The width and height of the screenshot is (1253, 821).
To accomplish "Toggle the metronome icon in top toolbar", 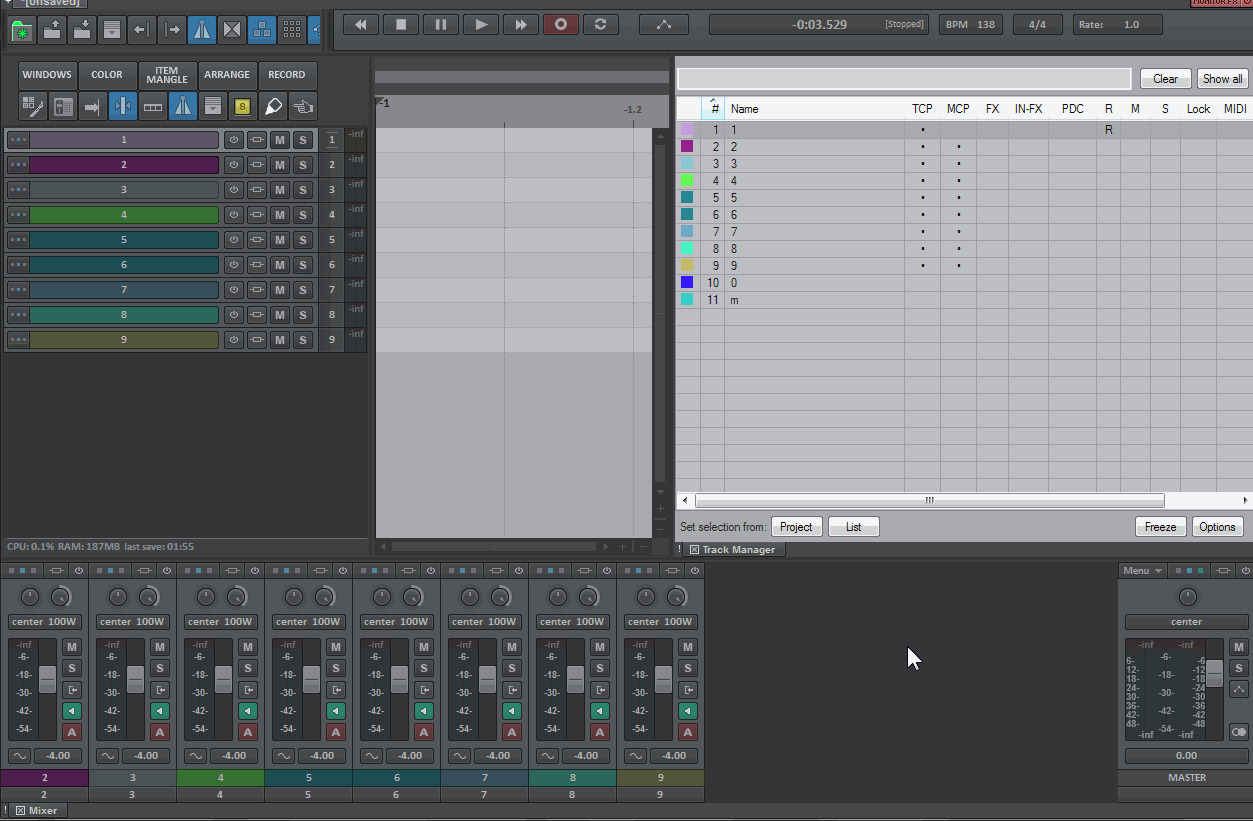I will coord(202,29).
